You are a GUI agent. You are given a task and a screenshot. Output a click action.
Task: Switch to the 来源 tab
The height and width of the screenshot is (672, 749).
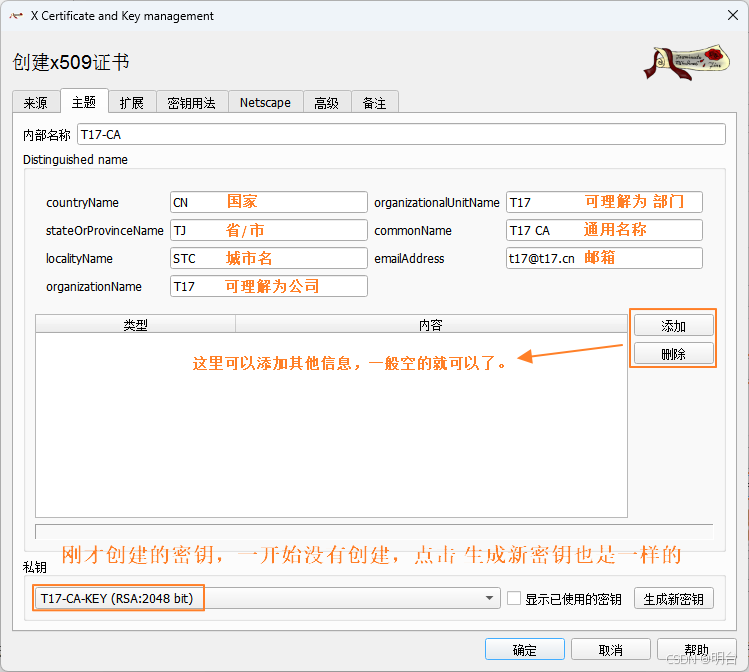point(36,102)
